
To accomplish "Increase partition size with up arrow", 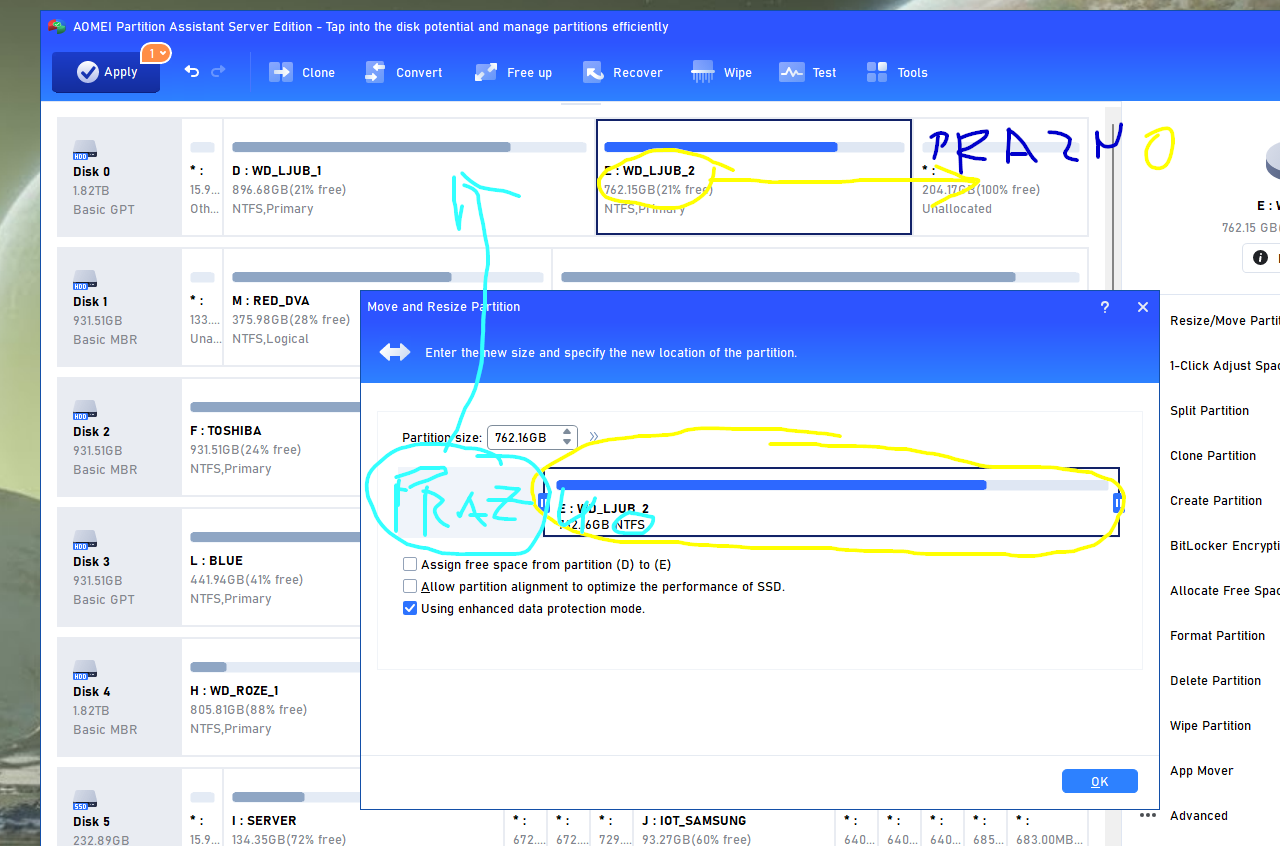I will click(x=568, y=432).
